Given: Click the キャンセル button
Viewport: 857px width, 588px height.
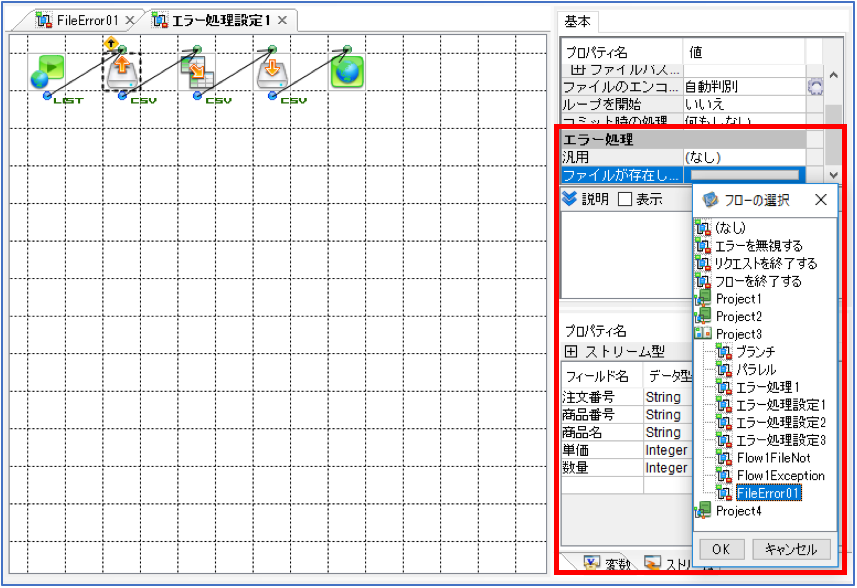Looking at the screenshot, I should click(791, 549).
